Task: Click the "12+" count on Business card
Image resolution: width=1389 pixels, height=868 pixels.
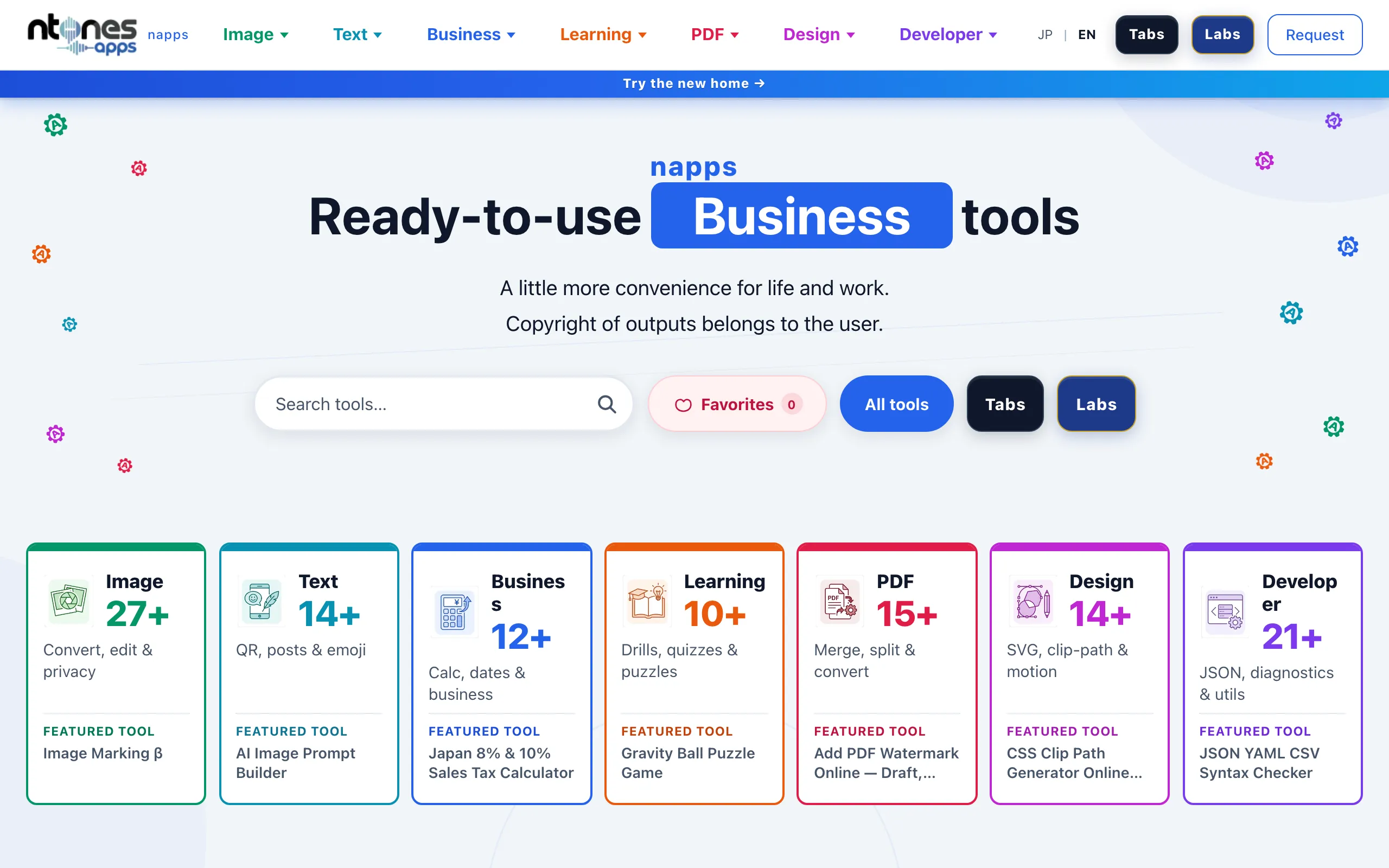Action: coord(521,637)
